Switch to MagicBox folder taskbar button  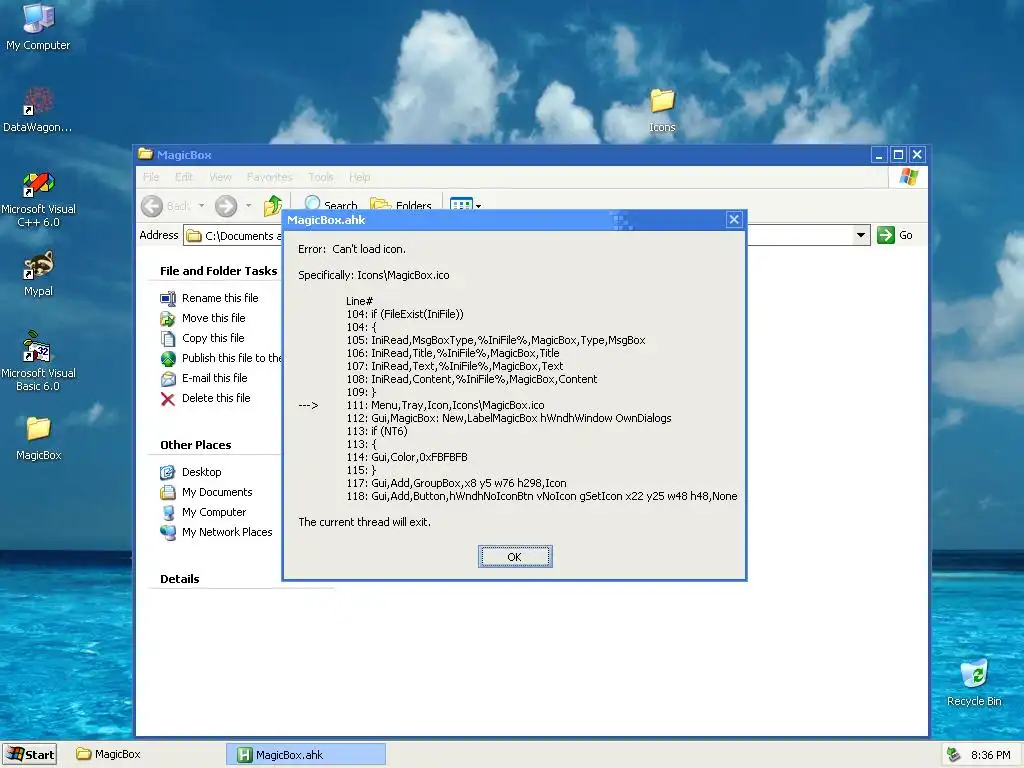pos(108,754)
